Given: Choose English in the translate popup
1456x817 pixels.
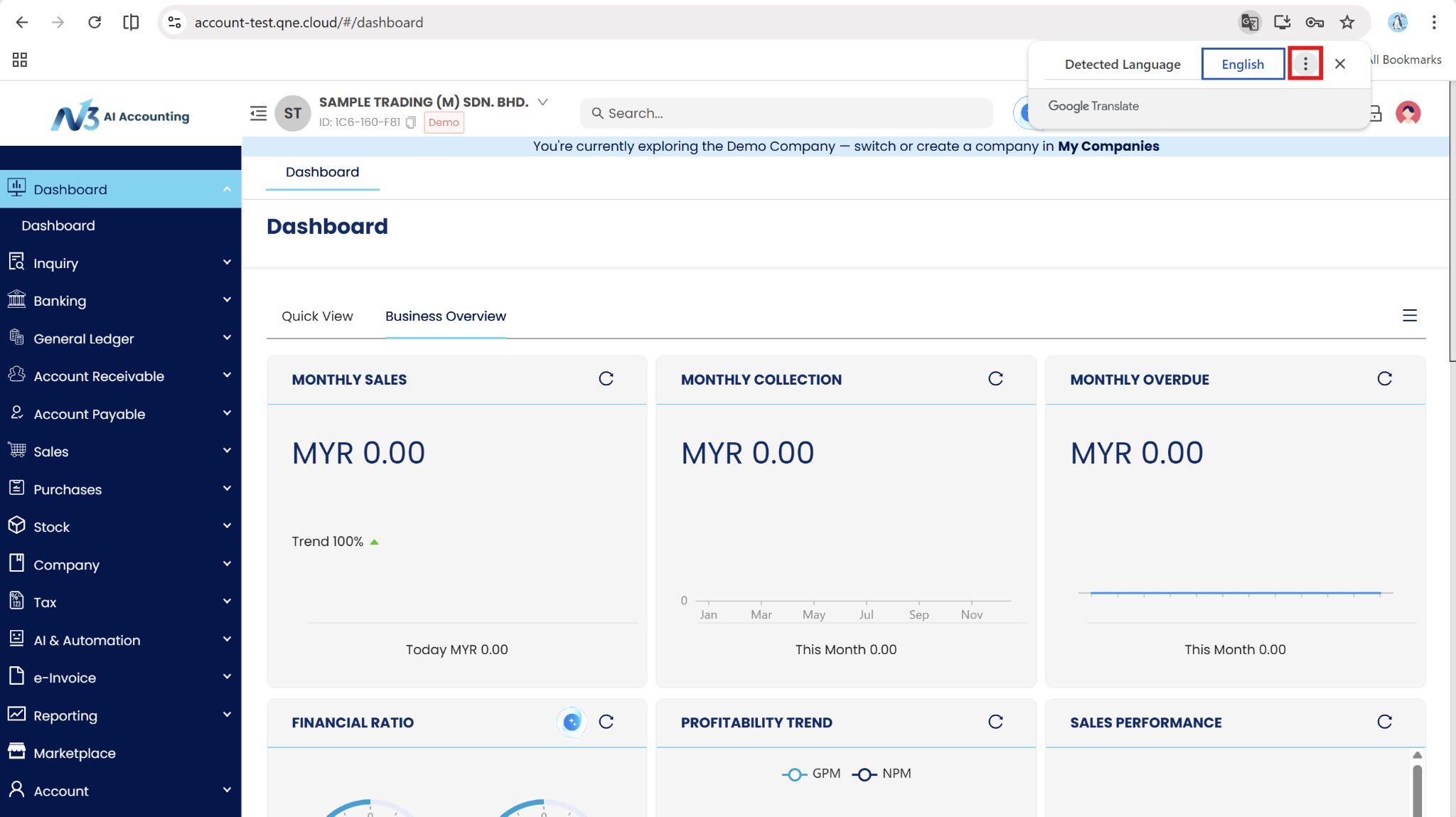Looking at the screenshot, I should click(x=1242, y=64).
